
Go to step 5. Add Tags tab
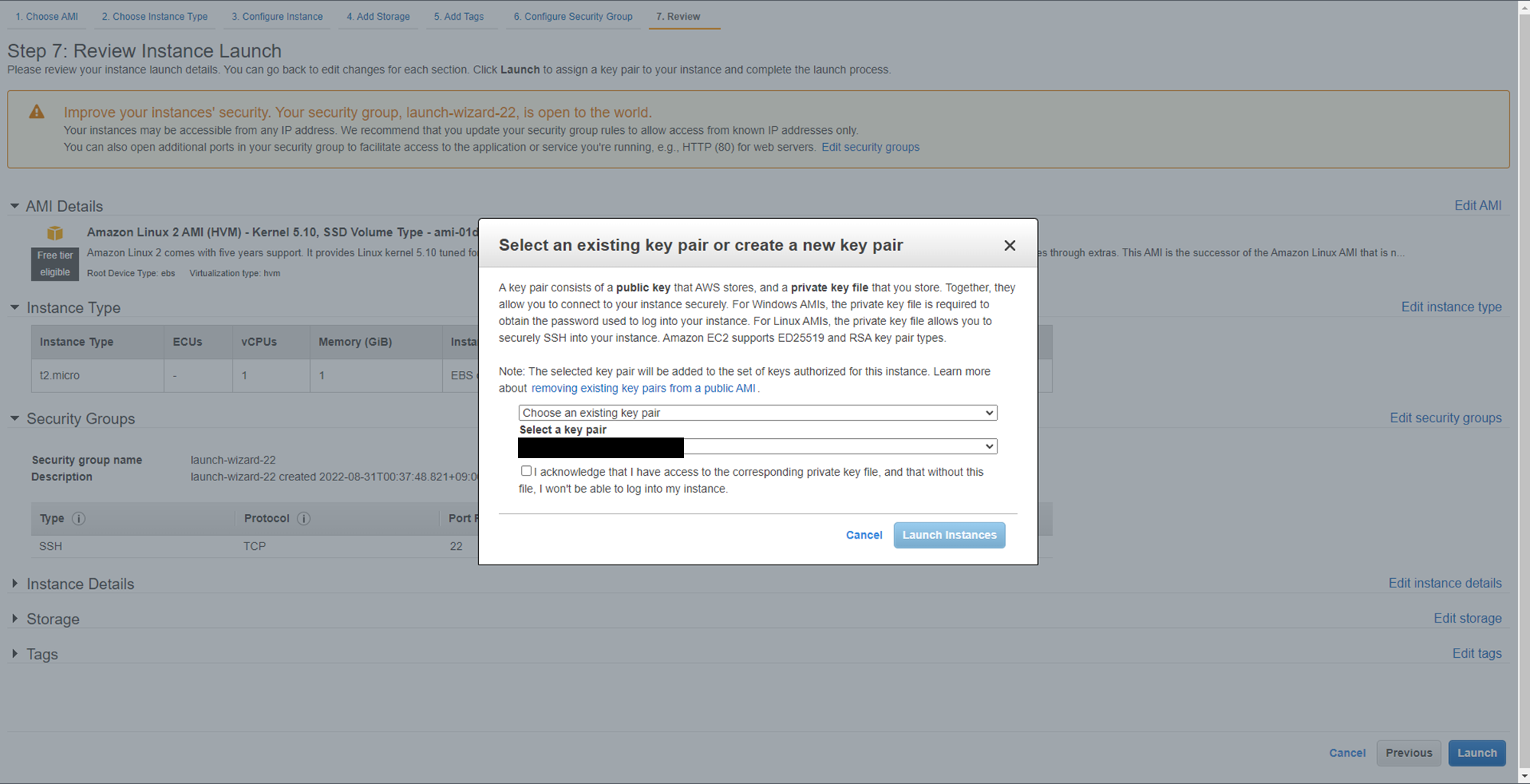point(459,17)
